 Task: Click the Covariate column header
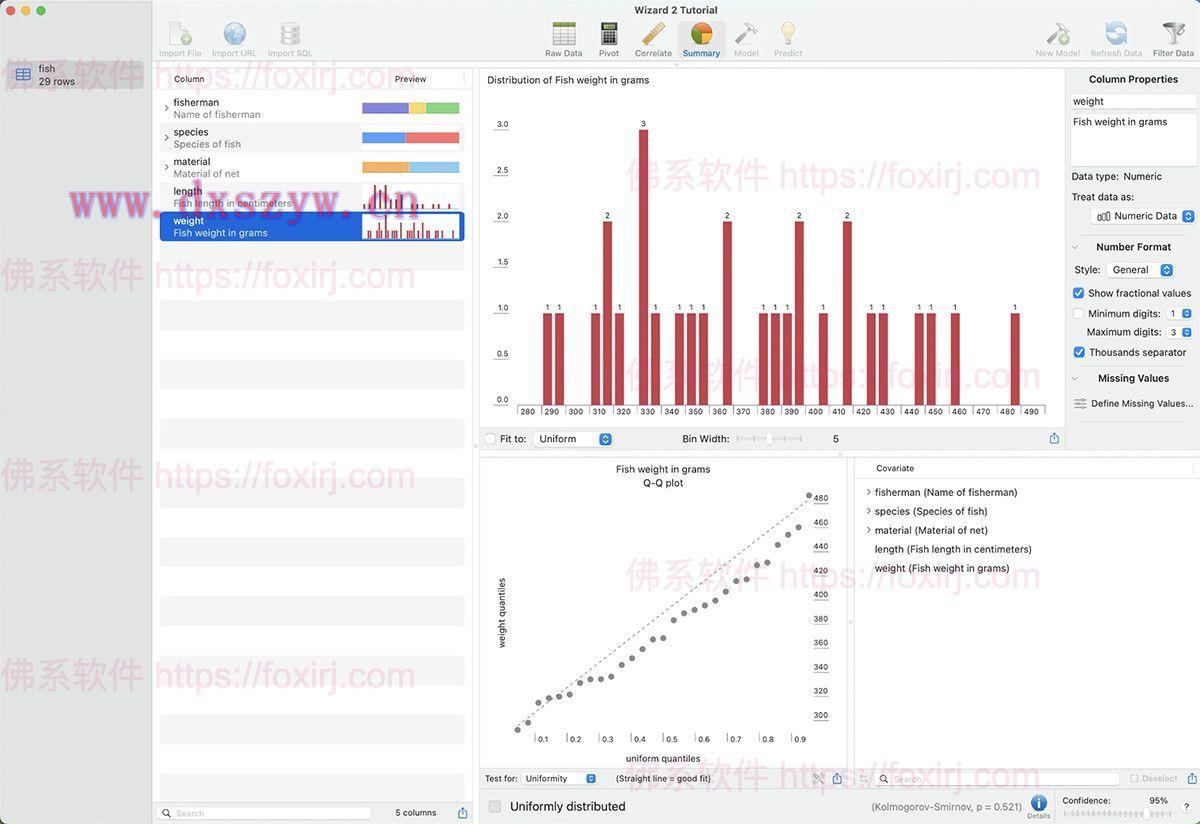[895, 468]
